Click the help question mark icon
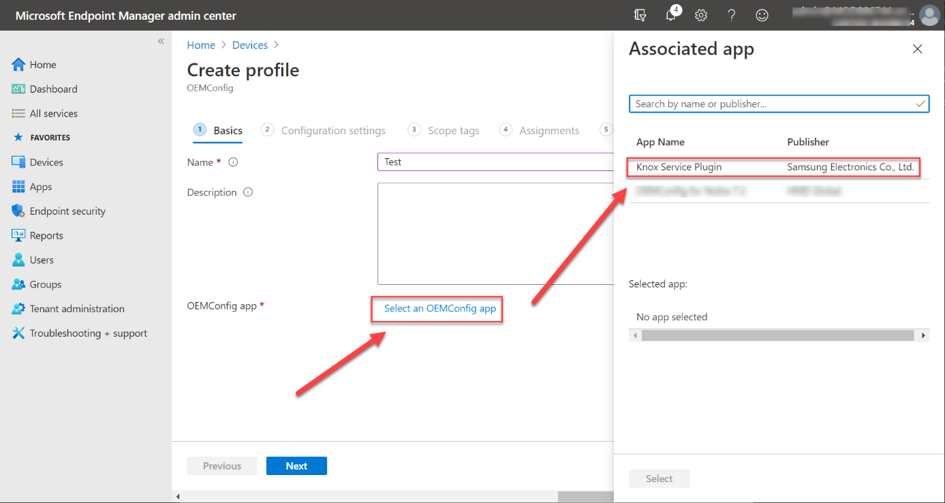The width and height of the screenshot is (945, 503). 731,16
